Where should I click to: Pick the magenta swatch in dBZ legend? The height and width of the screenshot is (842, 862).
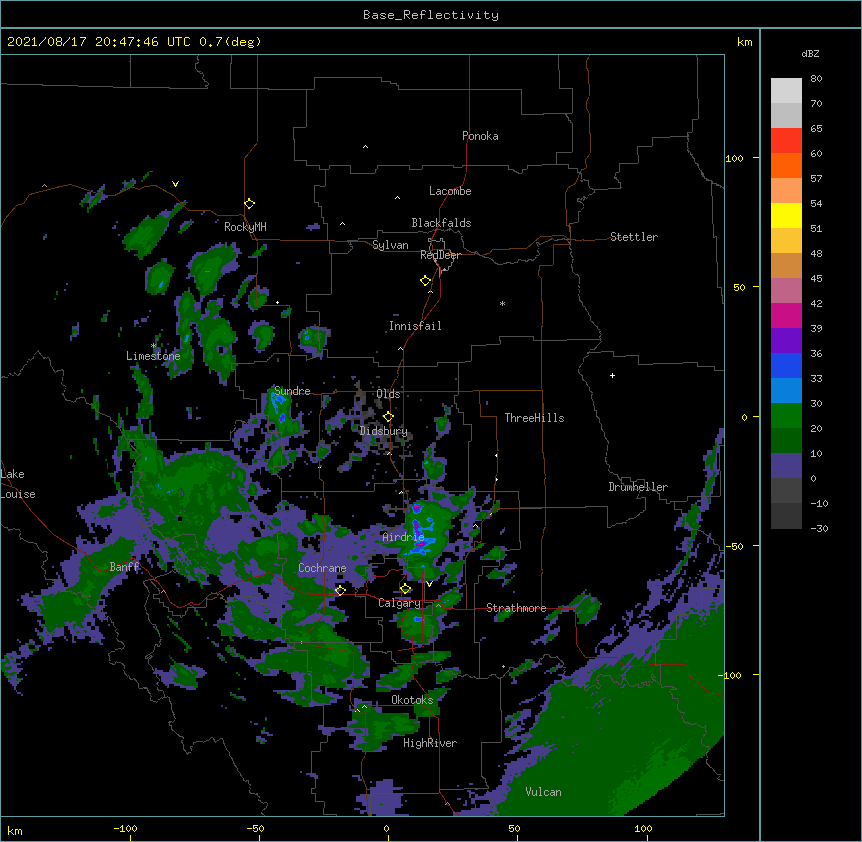(x=786, y=315)
